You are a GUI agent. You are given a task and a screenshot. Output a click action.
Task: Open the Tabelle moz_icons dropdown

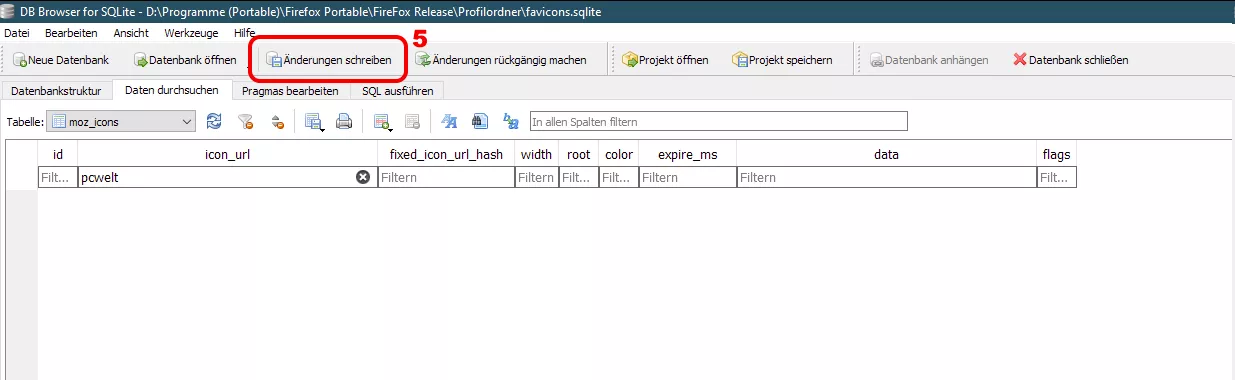121,121
